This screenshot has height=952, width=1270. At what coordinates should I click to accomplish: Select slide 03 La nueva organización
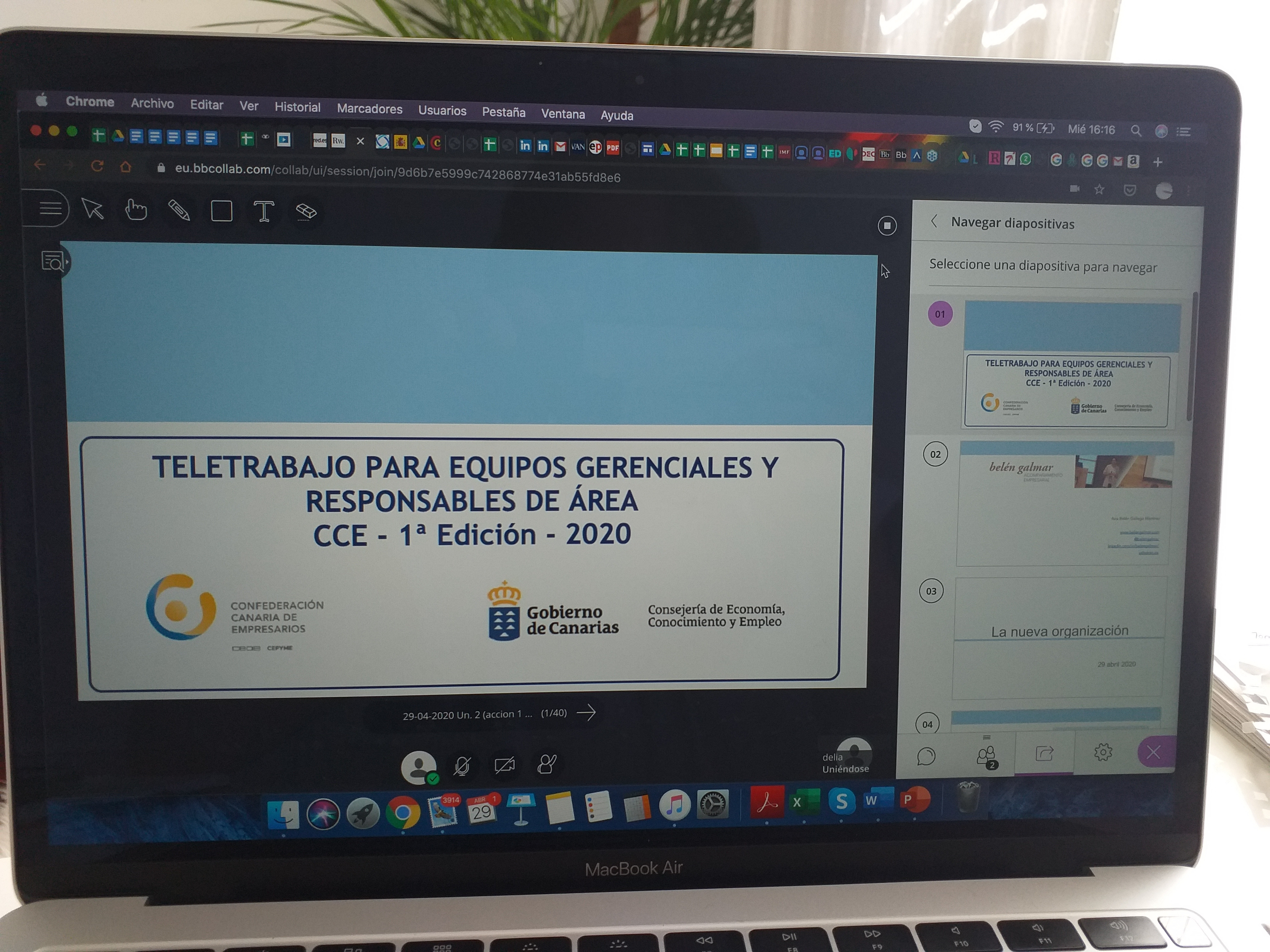coord(1059,637)
